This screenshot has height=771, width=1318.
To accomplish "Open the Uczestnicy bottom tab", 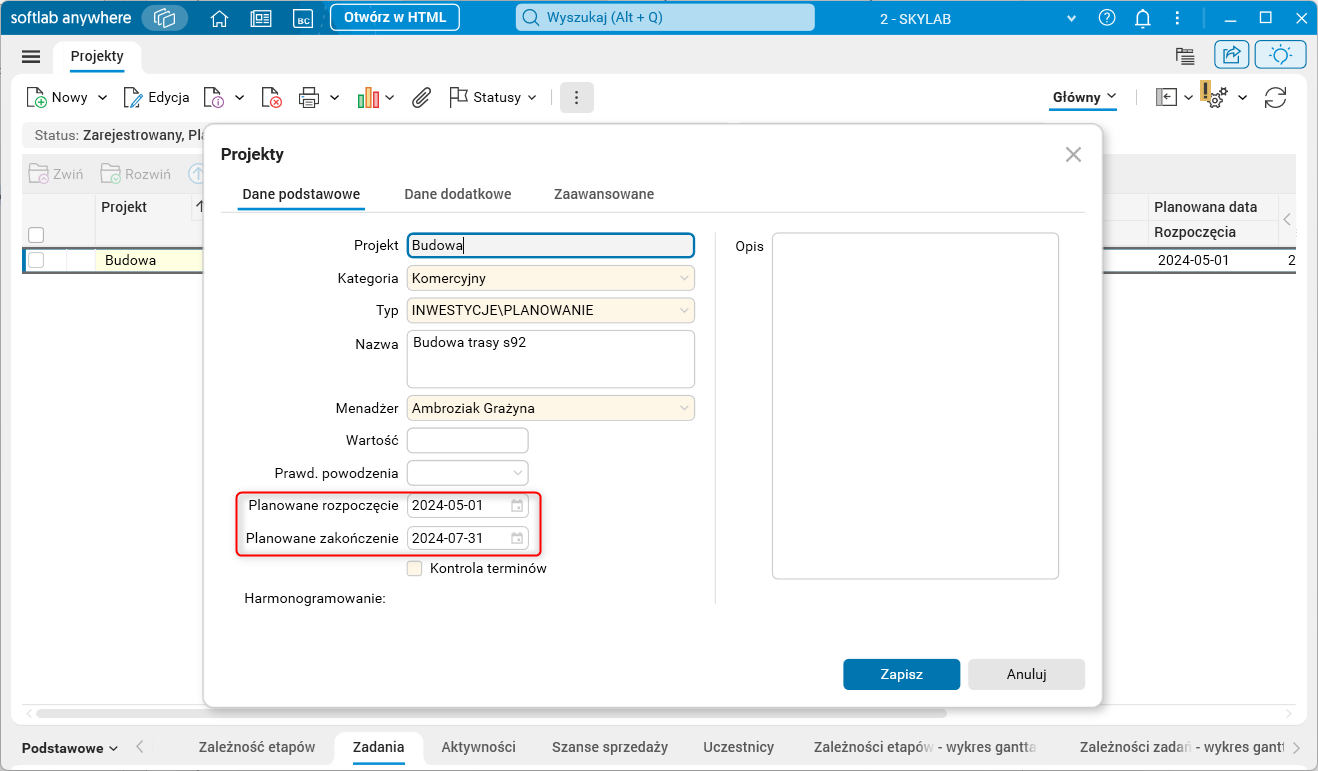I will [739, 747].
